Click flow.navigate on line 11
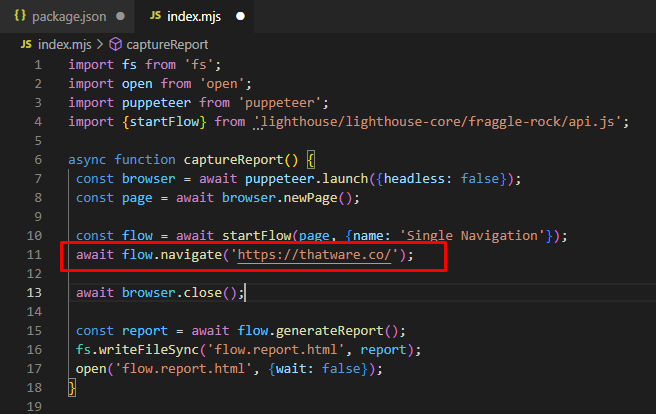Image resolution: width=656 pixels, height=414 pixels. (172, 255)
